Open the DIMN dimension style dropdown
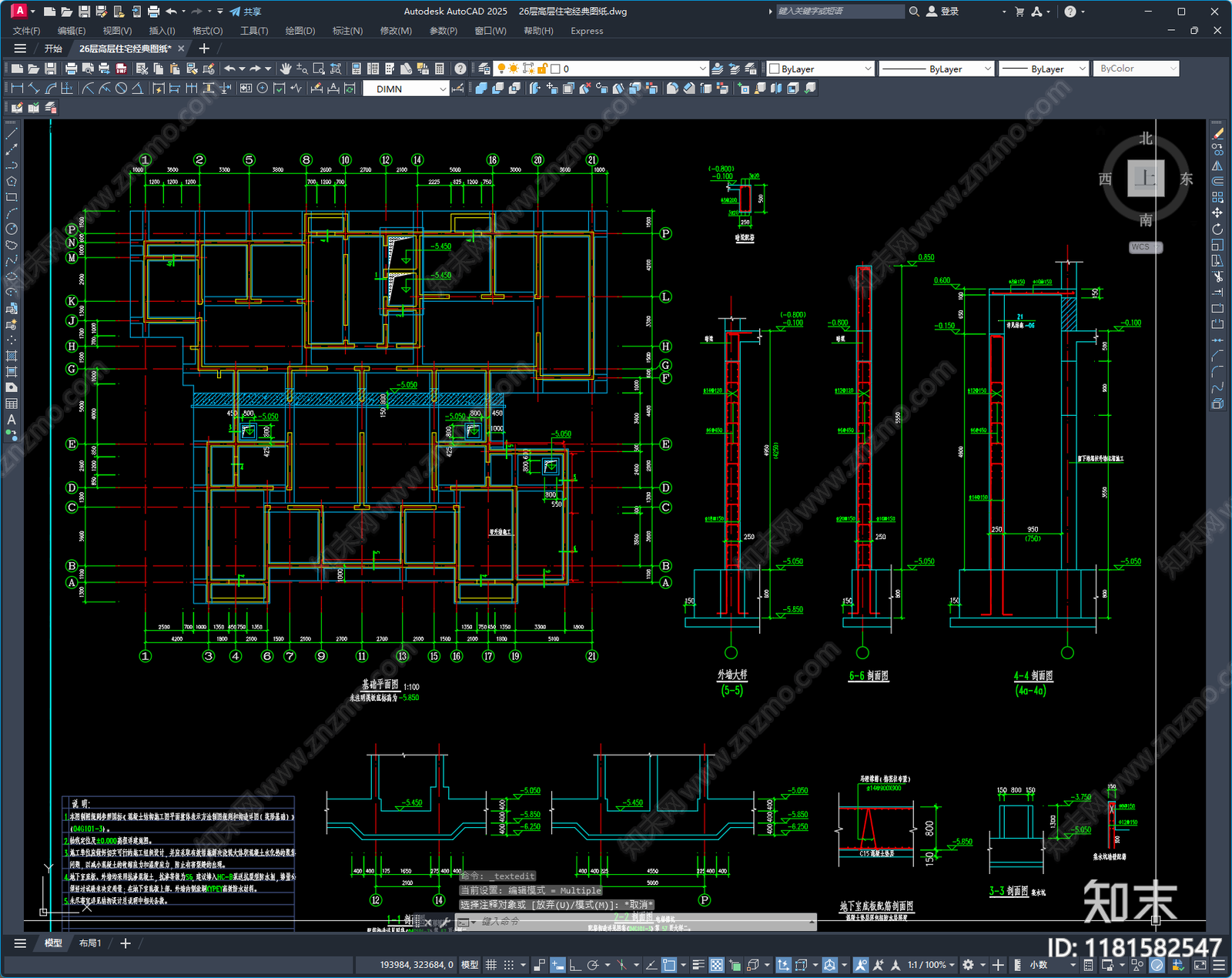 tap(407, 89)
